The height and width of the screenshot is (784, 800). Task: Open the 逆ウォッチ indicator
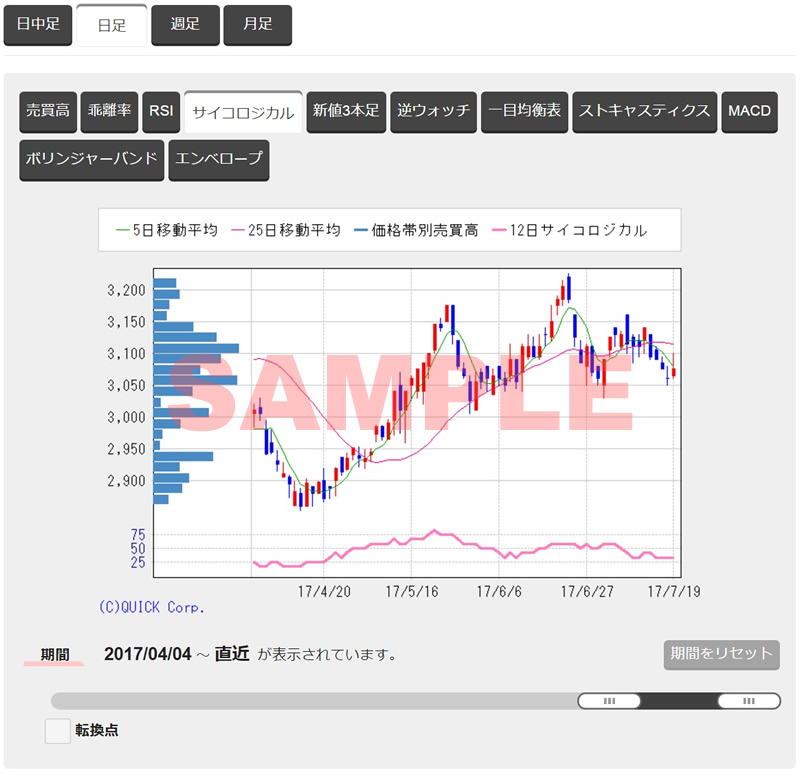(434, 112)
